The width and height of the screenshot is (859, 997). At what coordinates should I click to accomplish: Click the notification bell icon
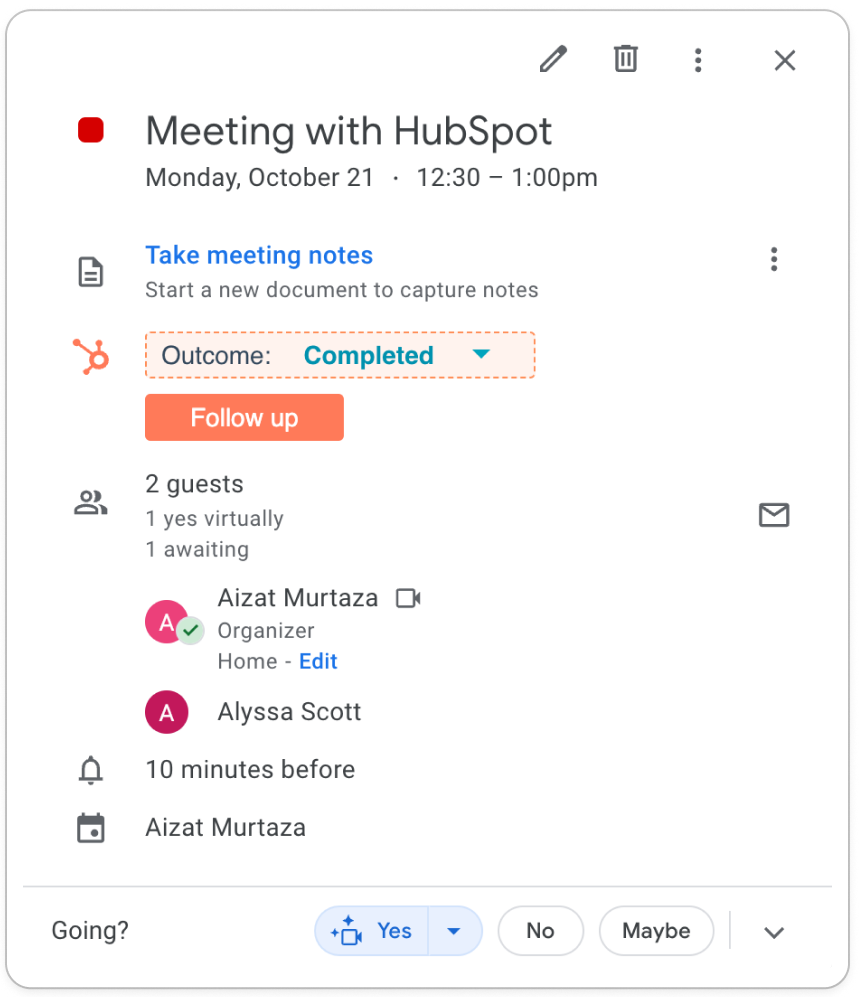(x=91, y=770)
